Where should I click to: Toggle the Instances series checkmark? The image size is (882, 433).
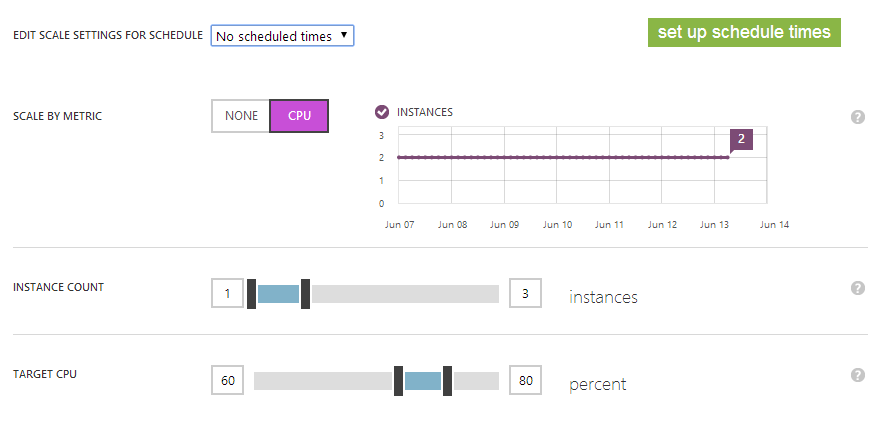tap(381, 112)
